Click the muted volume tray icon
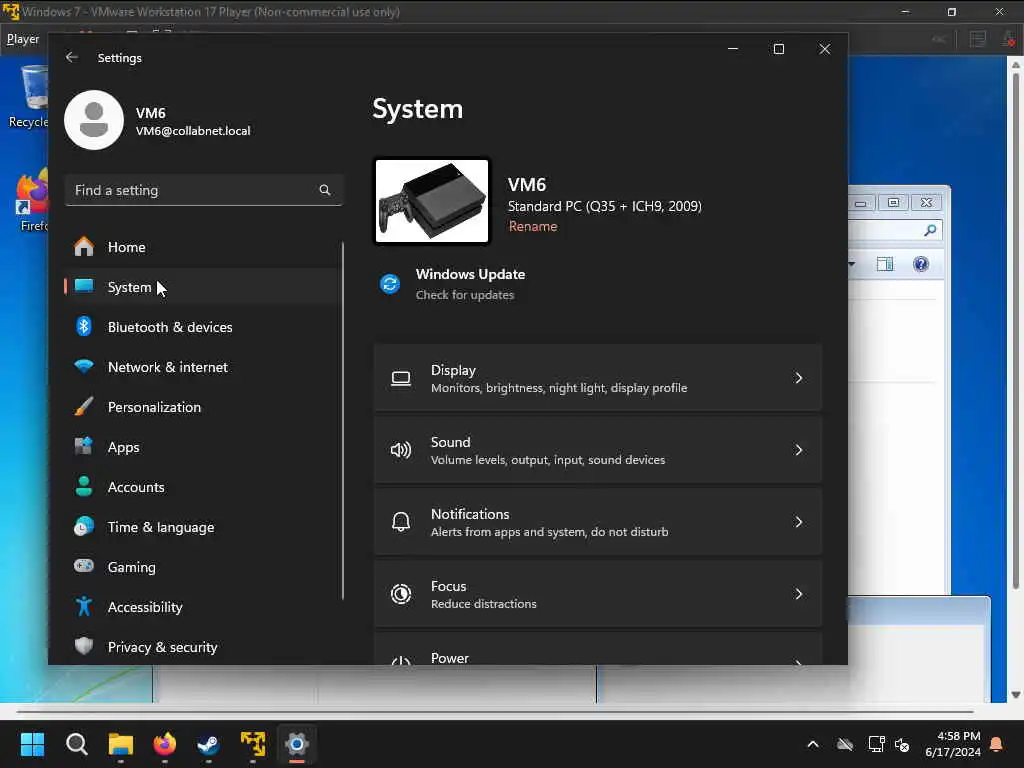Screen dimensions: 1024x768 click(903, 744)
